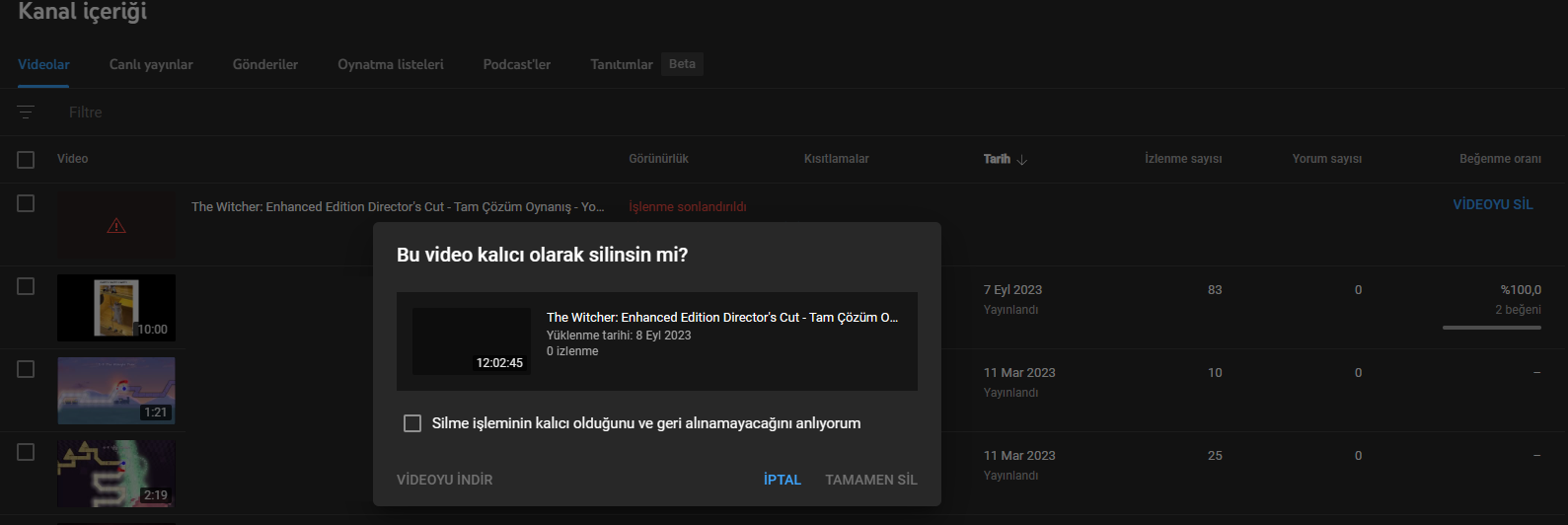Click the view count 83

tap(1215, 290)
